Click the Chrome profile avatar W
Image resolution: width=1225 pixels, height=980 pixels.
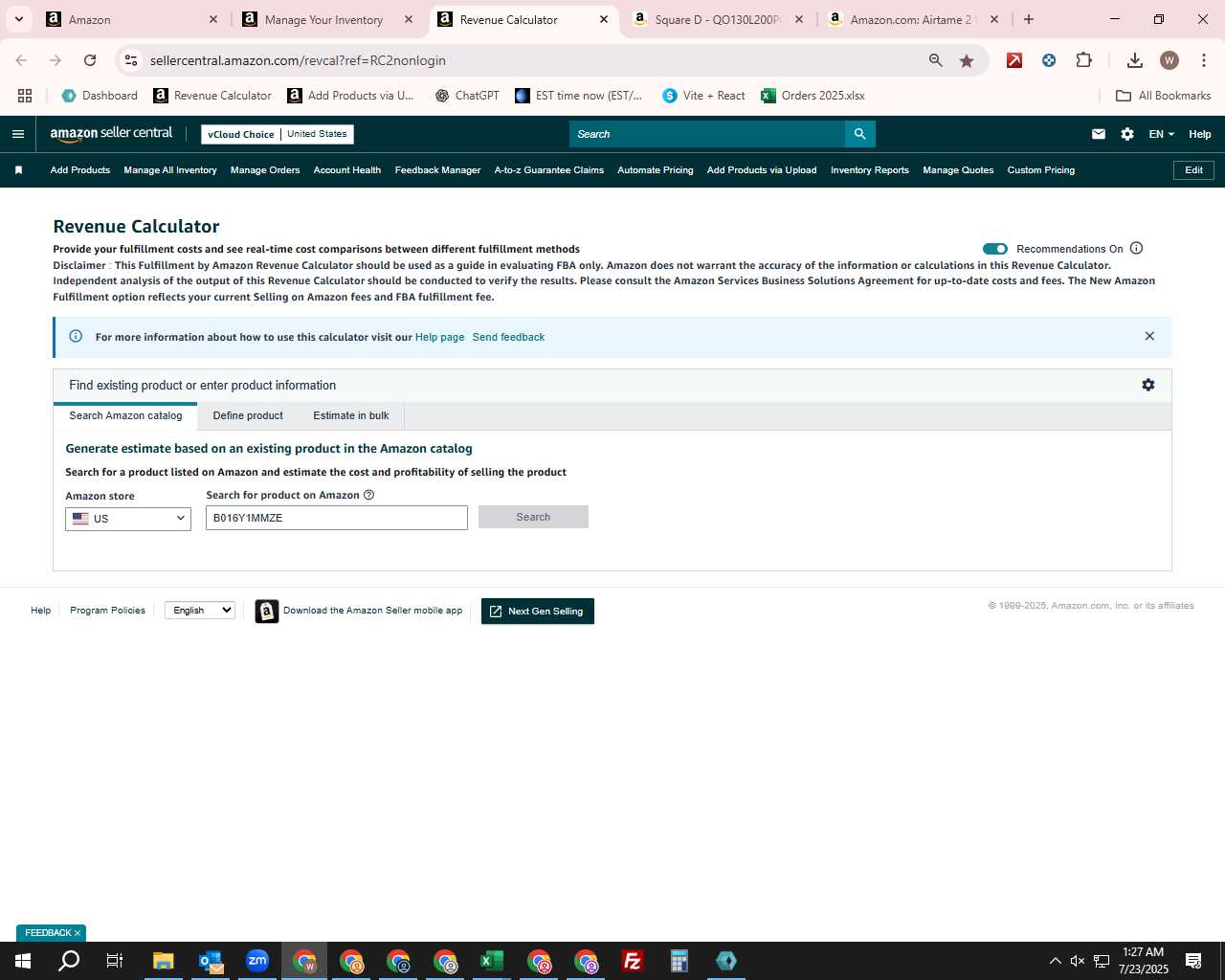(x=1169, y=60)
